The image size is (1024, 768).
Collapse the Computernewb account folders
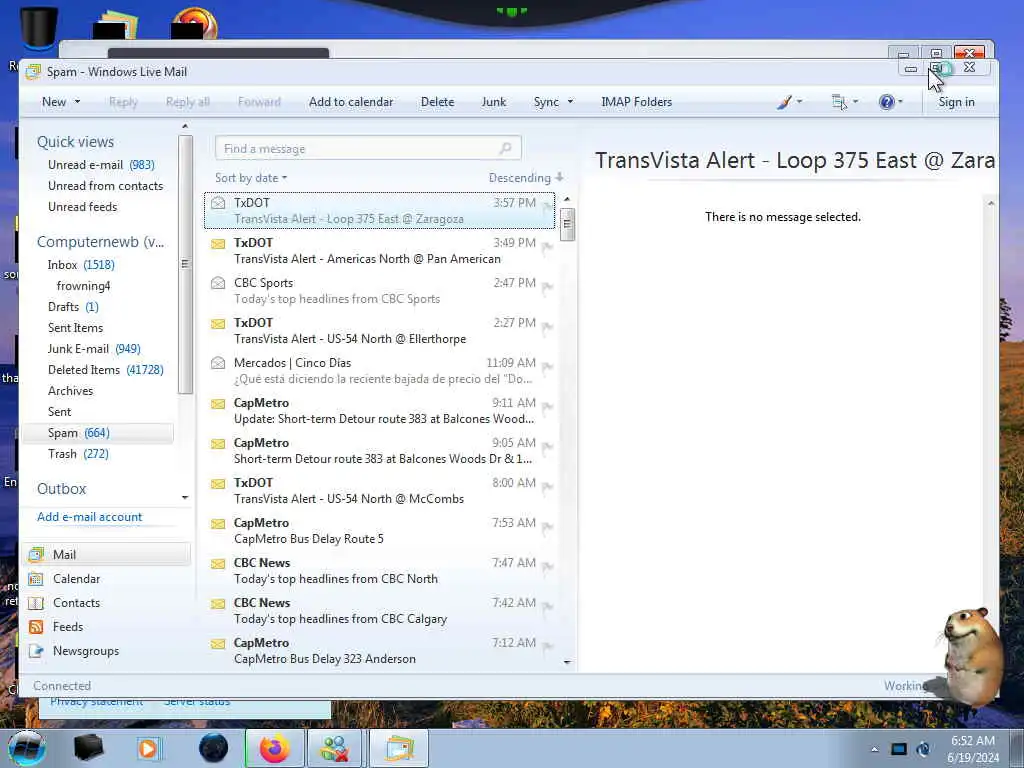[101, 242]
